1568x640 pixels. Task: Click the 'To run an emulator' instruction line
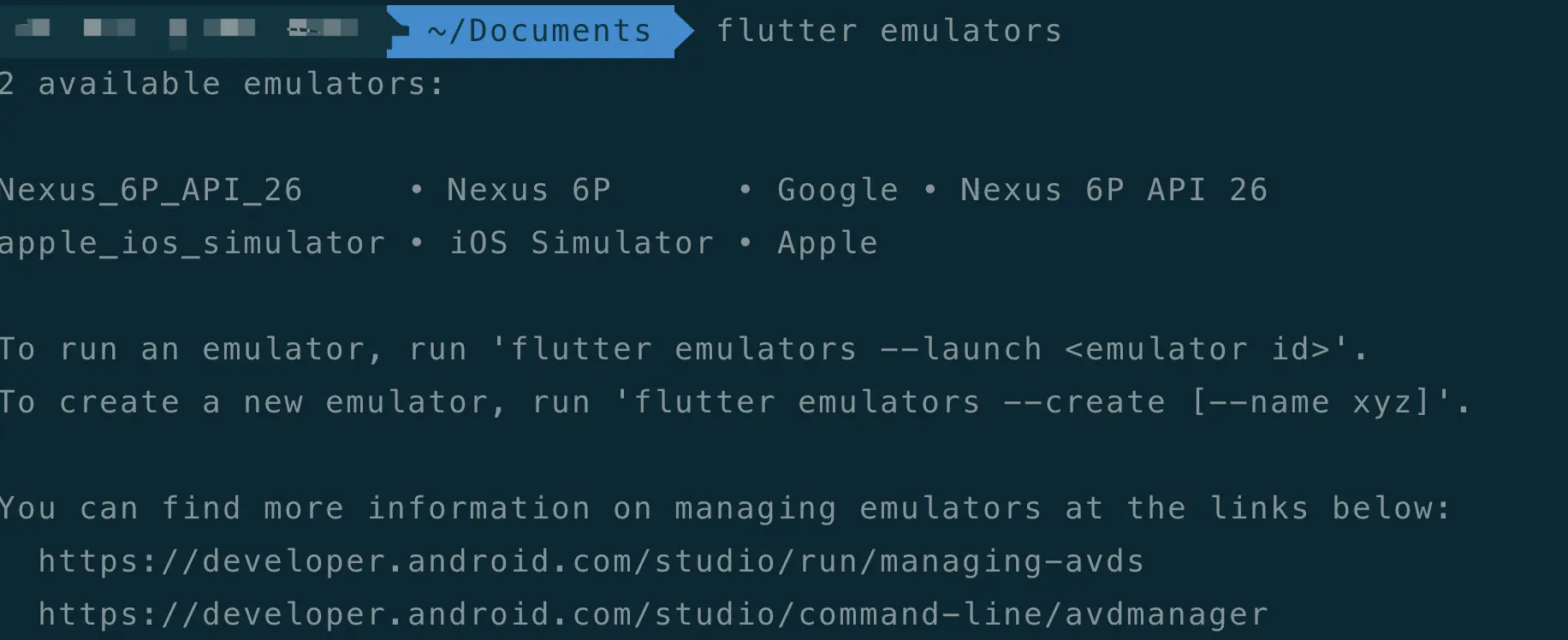coord(684,349)
